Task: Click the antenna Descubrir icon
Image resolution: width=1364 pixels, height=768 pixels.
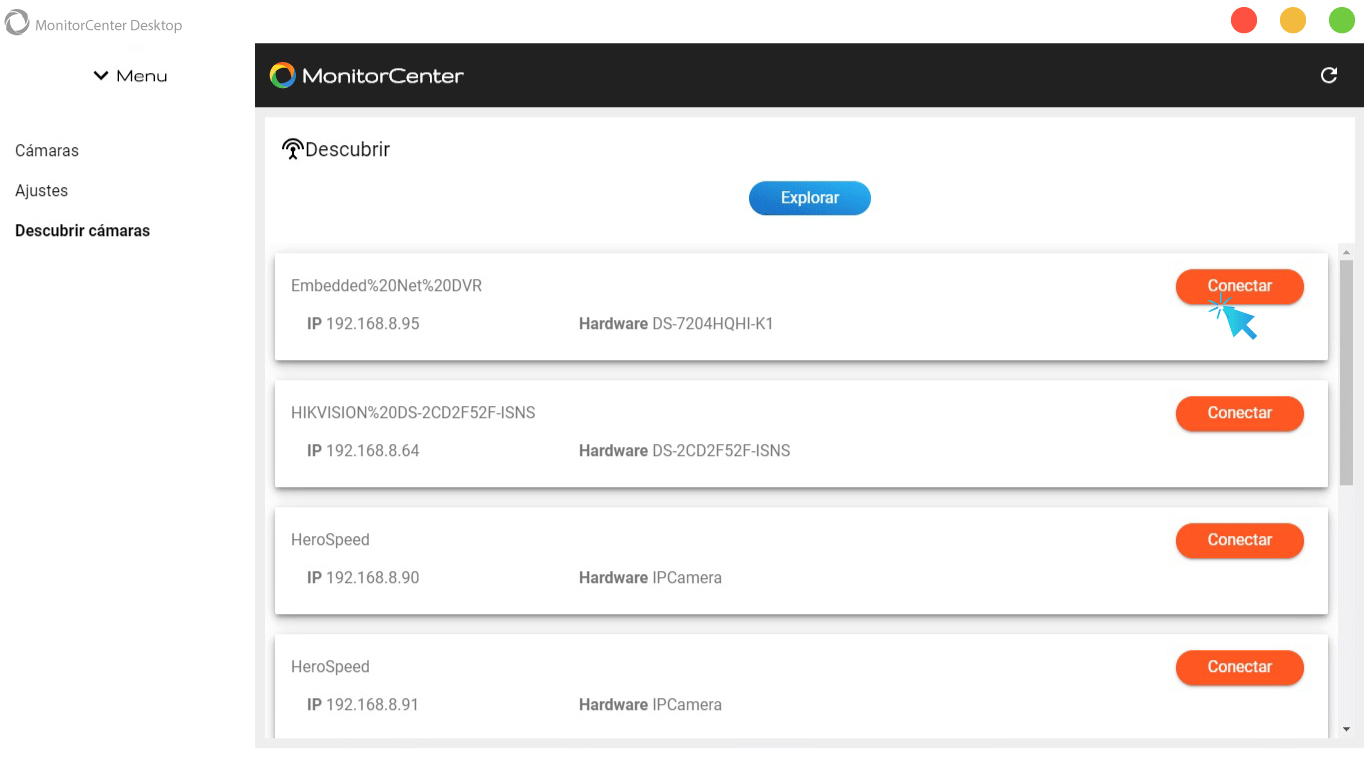Action: (292, 150)
